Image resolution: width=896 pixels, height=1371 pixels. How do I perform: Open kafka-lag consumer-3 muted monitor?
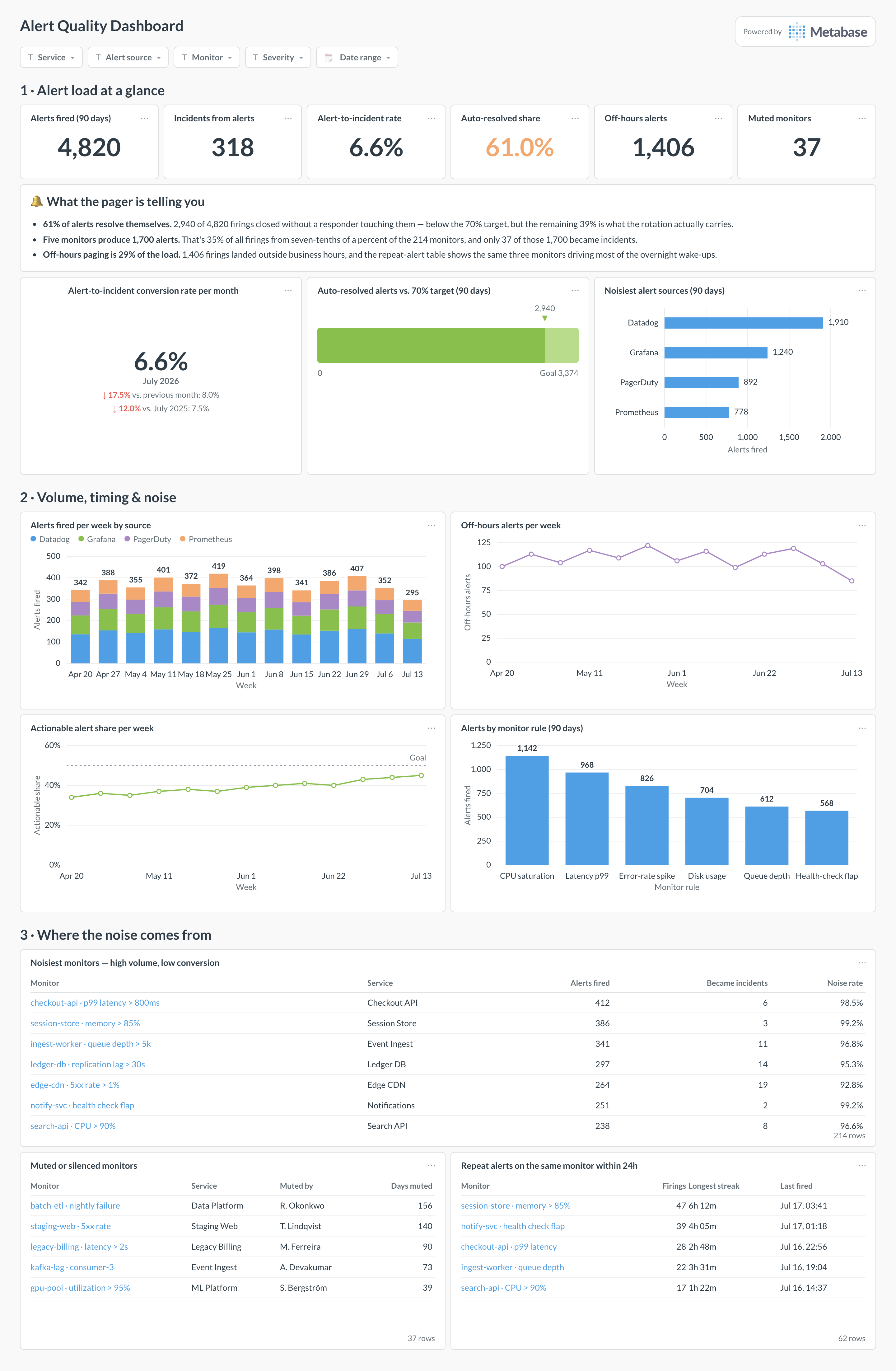72,1267
